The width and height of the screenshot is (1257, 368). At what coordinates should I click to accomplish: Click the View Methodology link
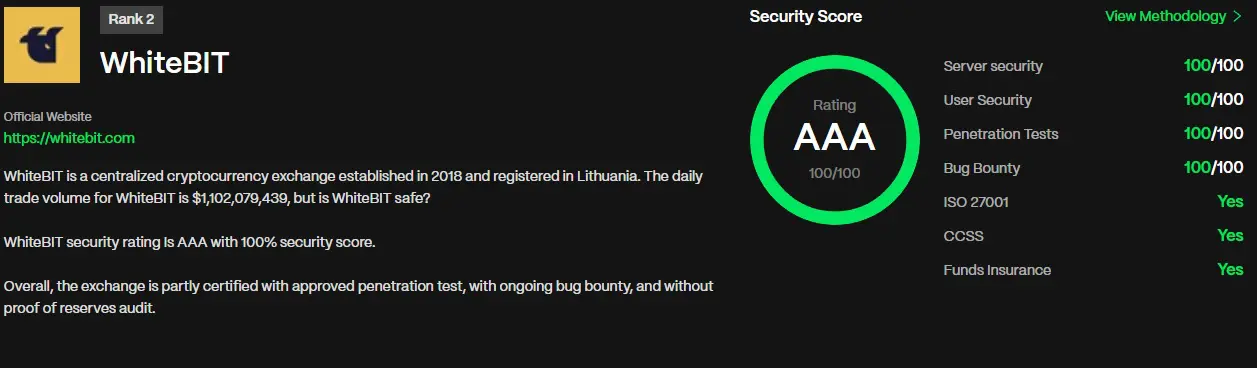[1165, 16]
